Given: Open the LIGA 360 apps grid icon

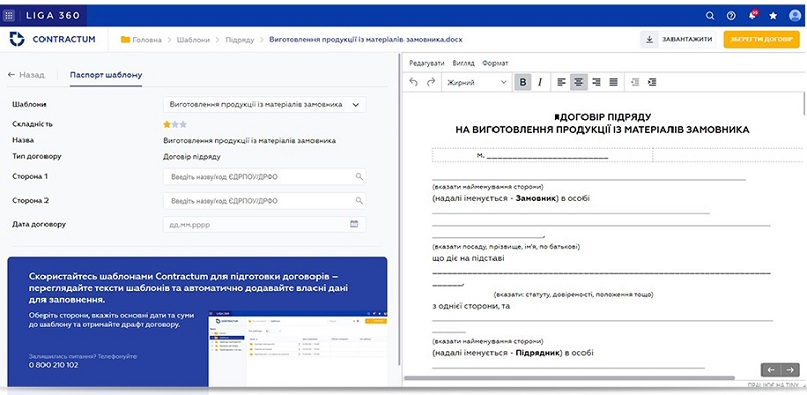Looking at the screenshot, I should 9,15.
